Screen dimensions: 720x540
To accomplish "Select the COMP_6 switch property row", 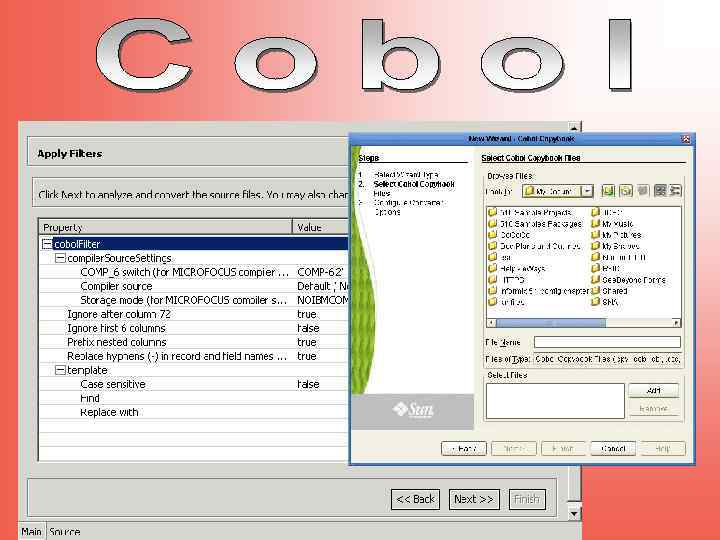I will (194, 272).
